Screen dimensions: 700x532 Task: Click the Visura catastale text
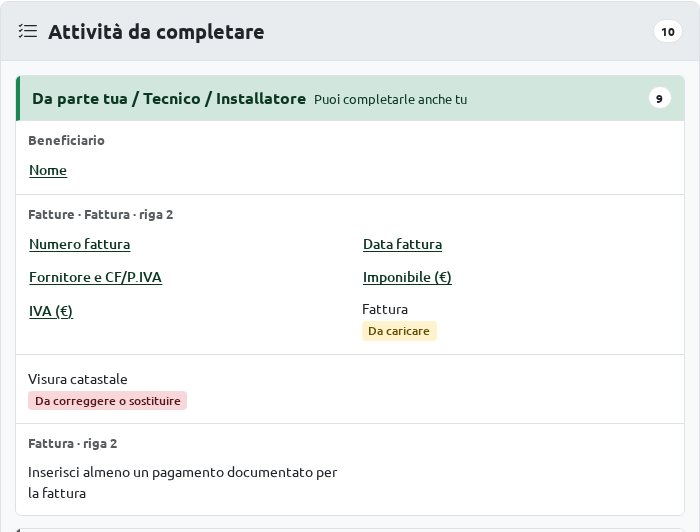point(78,379)
